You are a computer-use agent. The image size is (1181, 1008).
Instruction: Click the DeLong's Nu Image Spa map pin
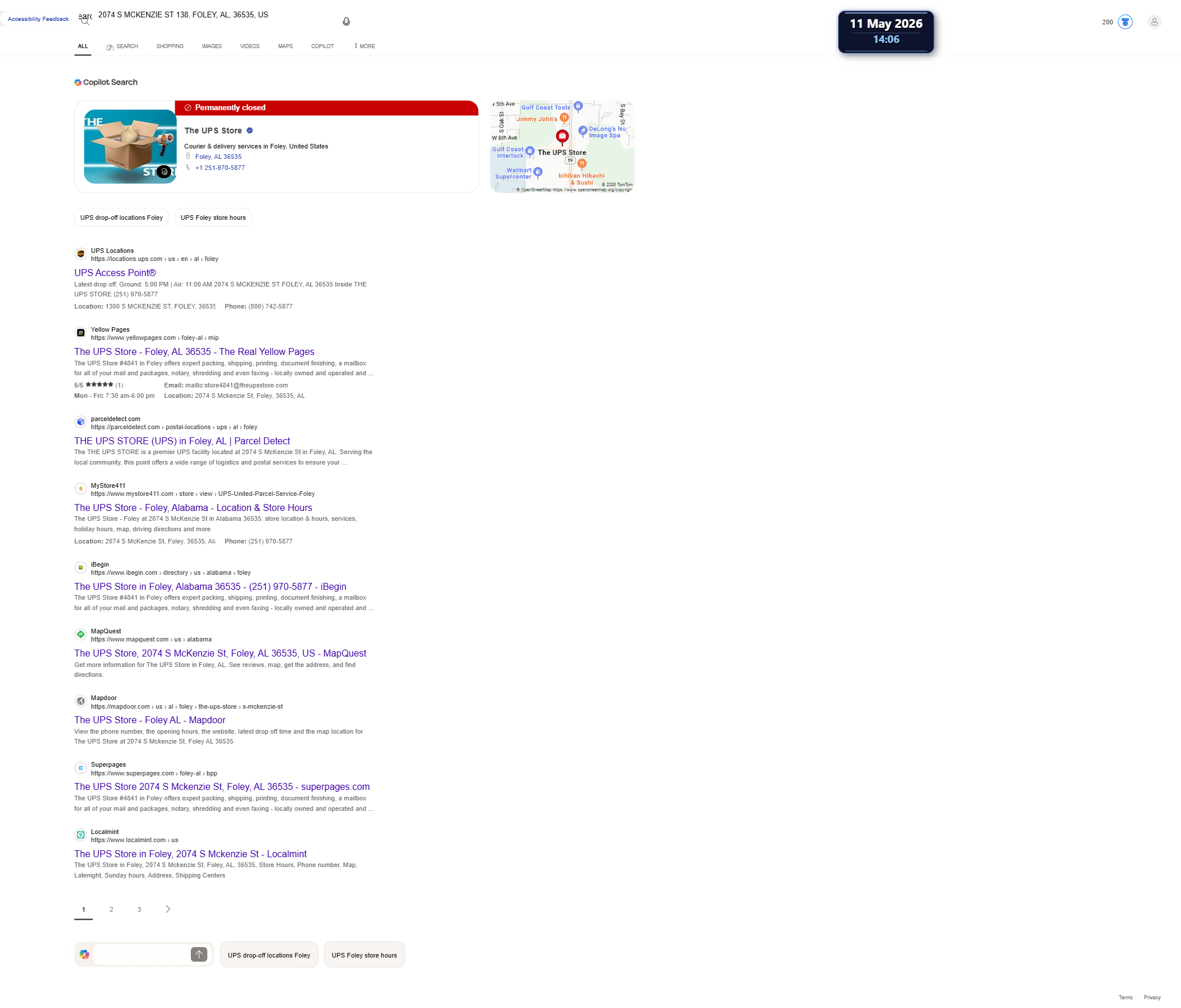point(583,131)
